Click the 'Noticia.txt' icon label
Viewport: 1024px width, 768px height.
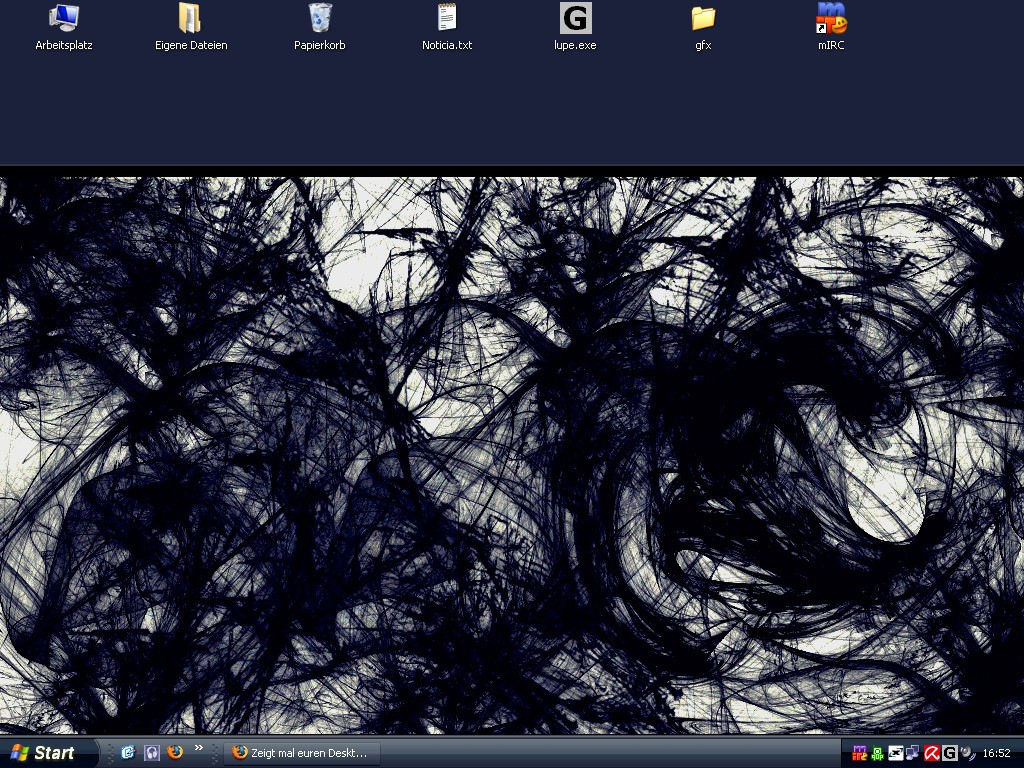tap(447, 45)
